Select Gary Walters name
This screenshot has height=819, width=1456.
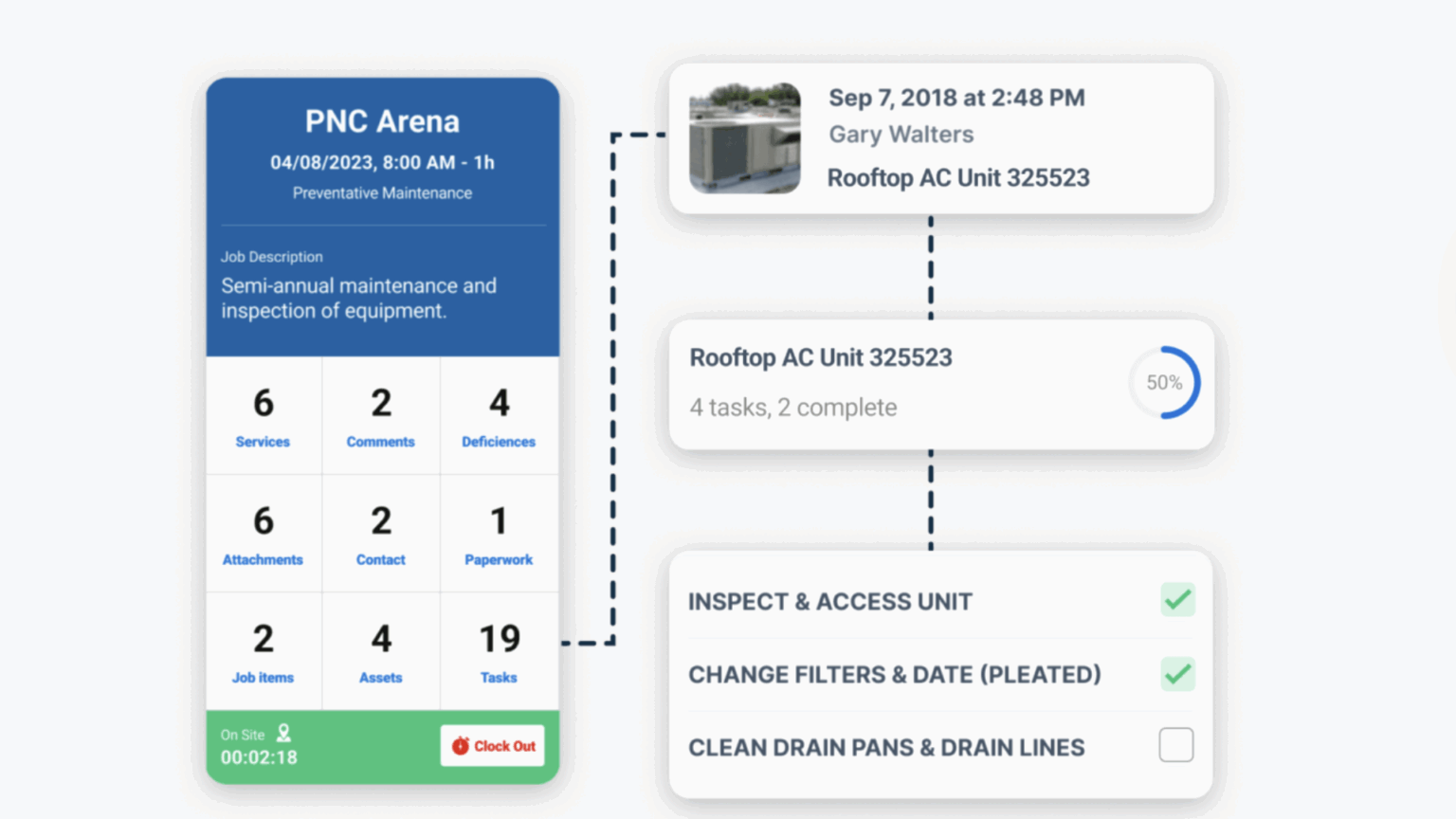pyautogui.click(x=901, y=135)
